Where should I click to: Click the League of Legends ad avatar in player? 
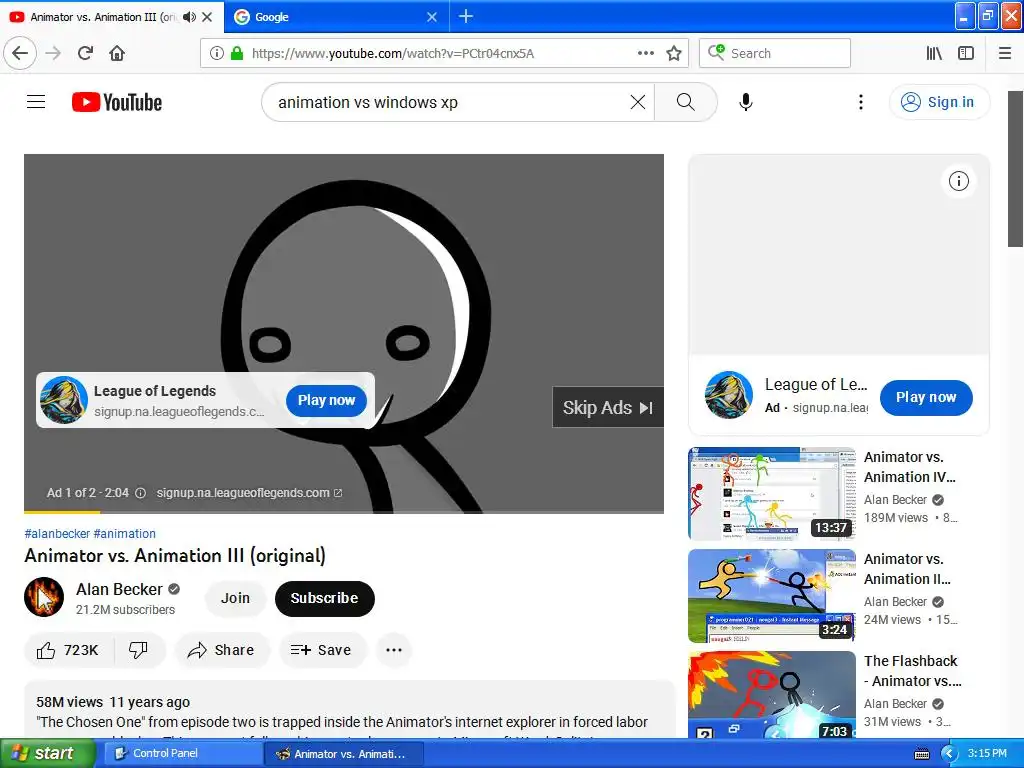(x=64, y=400)
